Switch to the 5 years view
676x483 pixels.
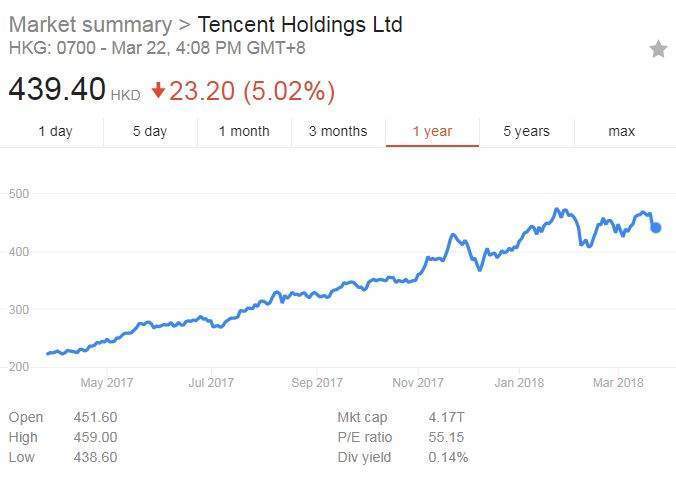[526, 131]
